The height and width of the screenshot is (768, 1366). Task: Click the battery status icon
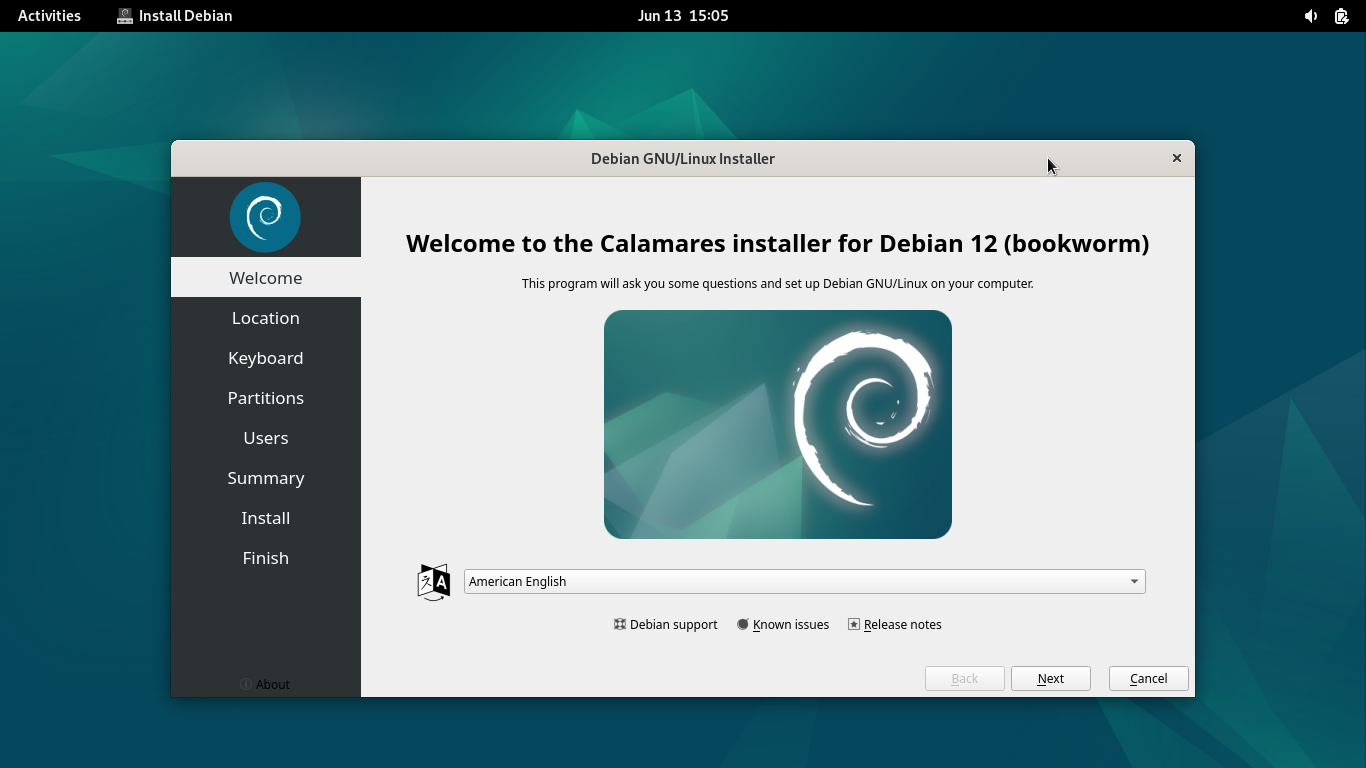click(x=1342, y=16)
